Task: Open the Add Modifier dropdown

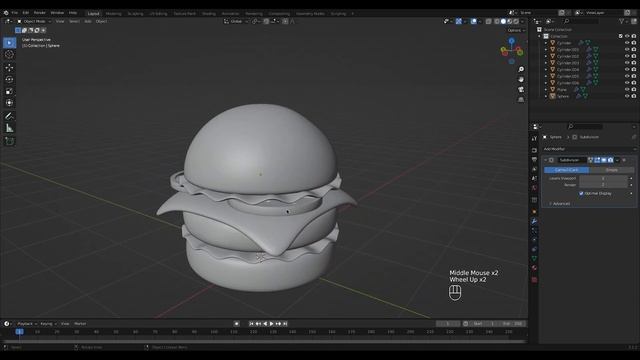Action: click(588, 149)
